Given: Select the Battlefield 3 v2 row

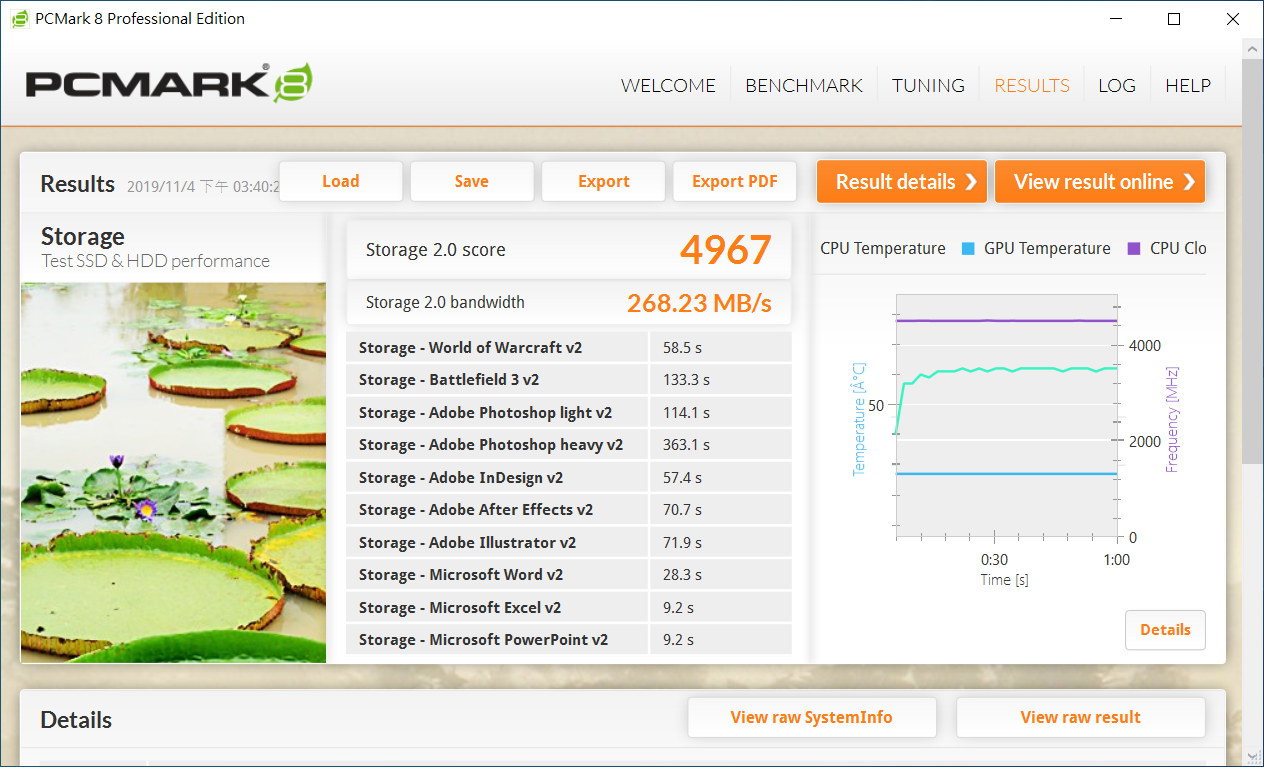Looking at the screenshot, I should tap(568, 380).
